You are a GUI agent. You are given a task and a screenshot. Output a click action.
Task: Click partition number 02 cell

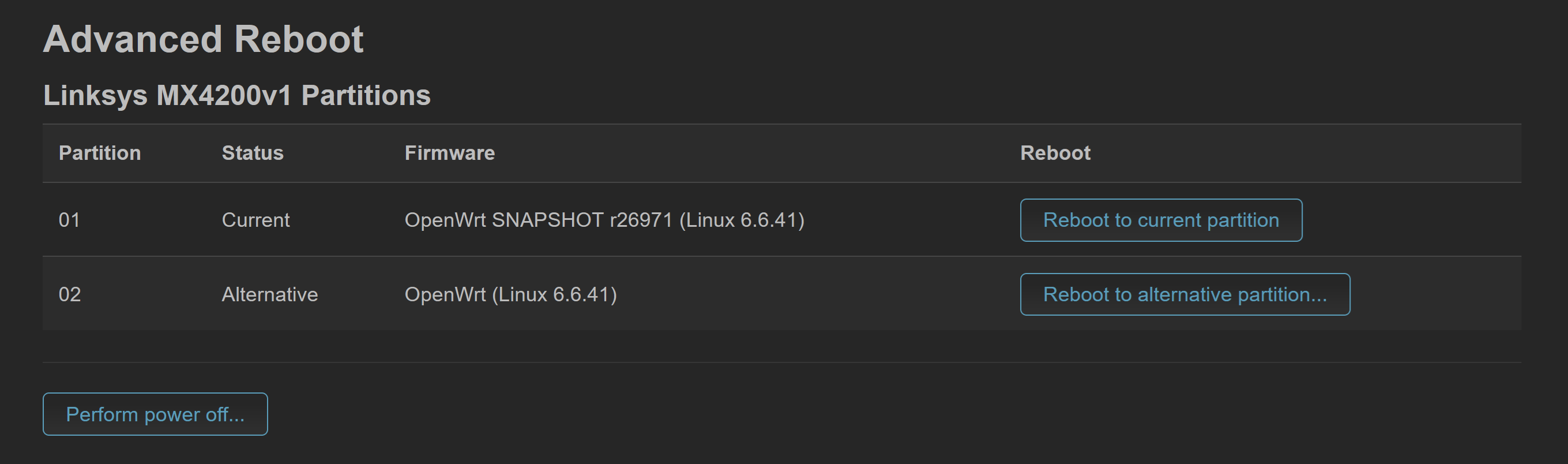[69, 294]
